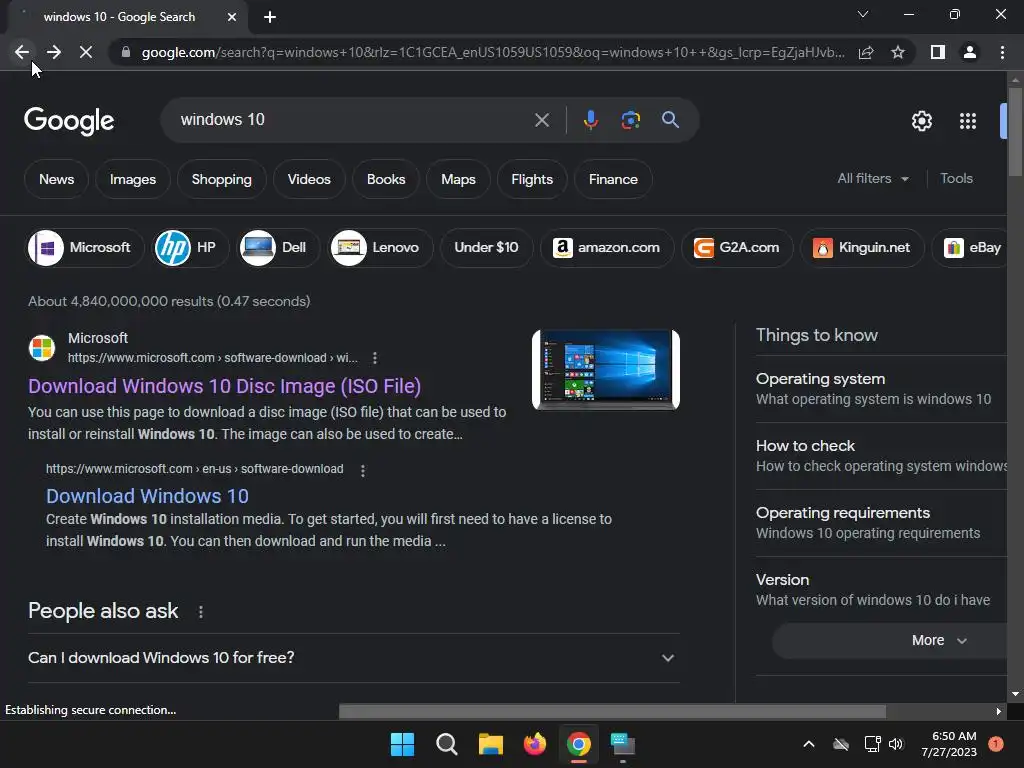1024x768 pixels.
Task: Switch to the Images filter
Action: (x=133, y=180)
